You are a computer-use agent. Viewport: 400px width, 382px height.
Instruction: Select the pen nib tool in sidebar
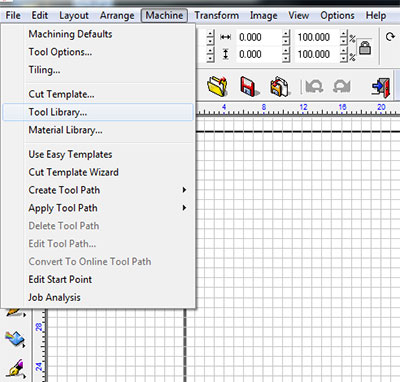point(15,369)
